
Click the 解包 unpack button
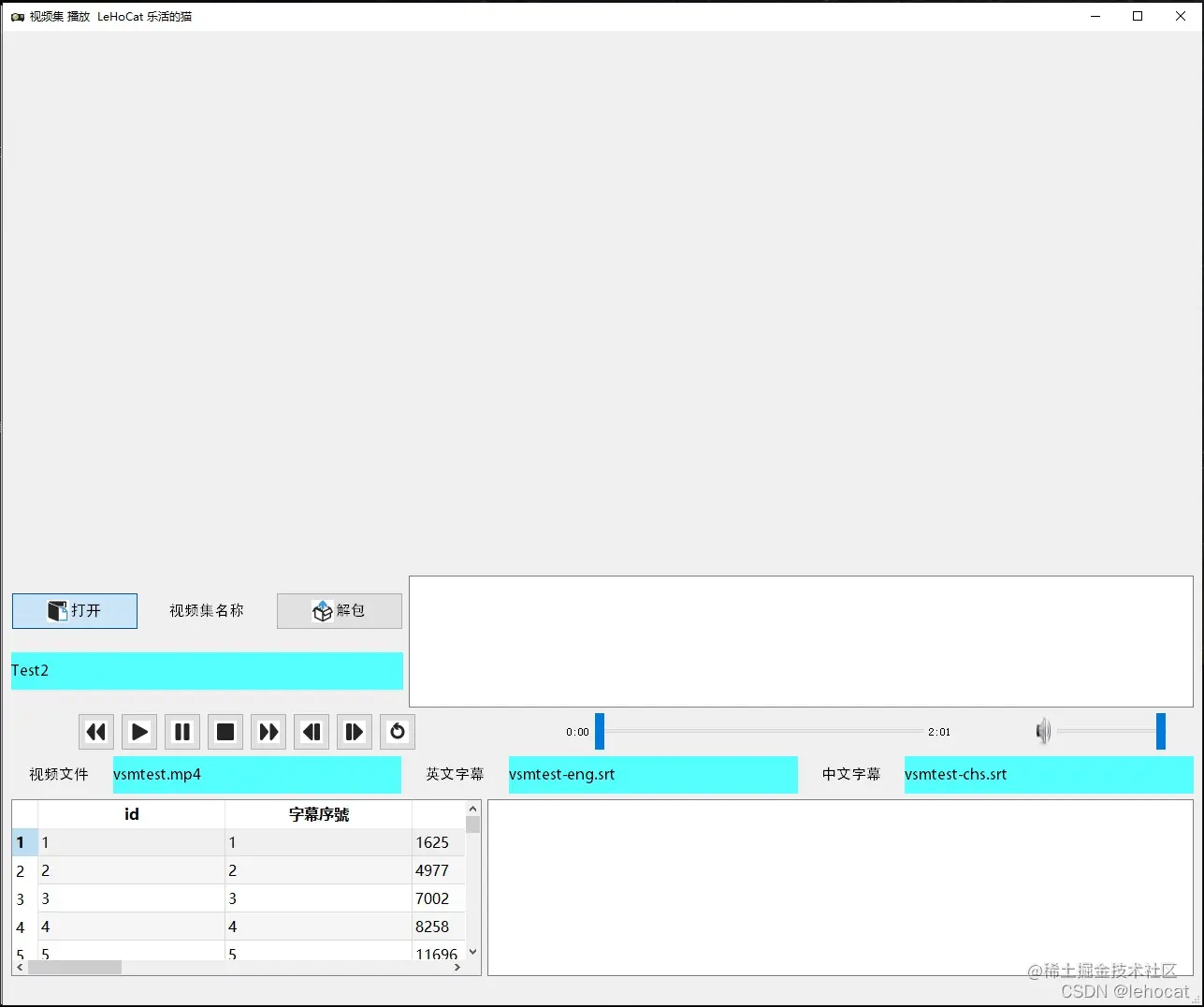click(x=340, y=611)
